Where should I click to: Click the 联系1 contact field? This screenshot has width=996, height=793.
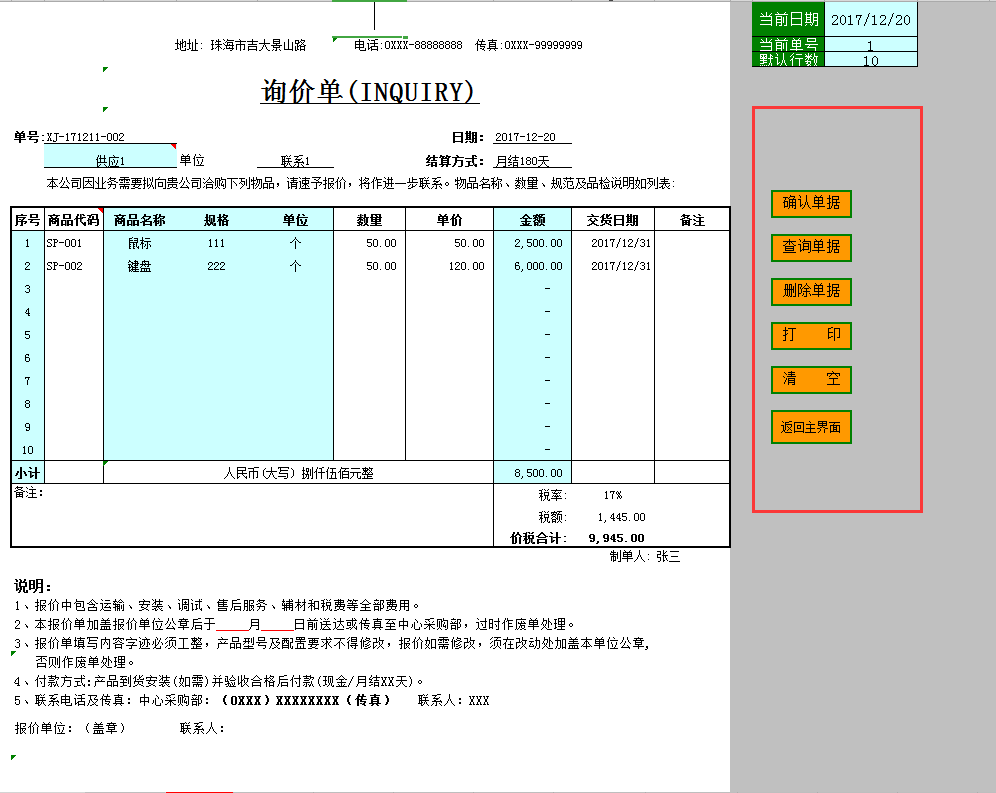[295, 159]
